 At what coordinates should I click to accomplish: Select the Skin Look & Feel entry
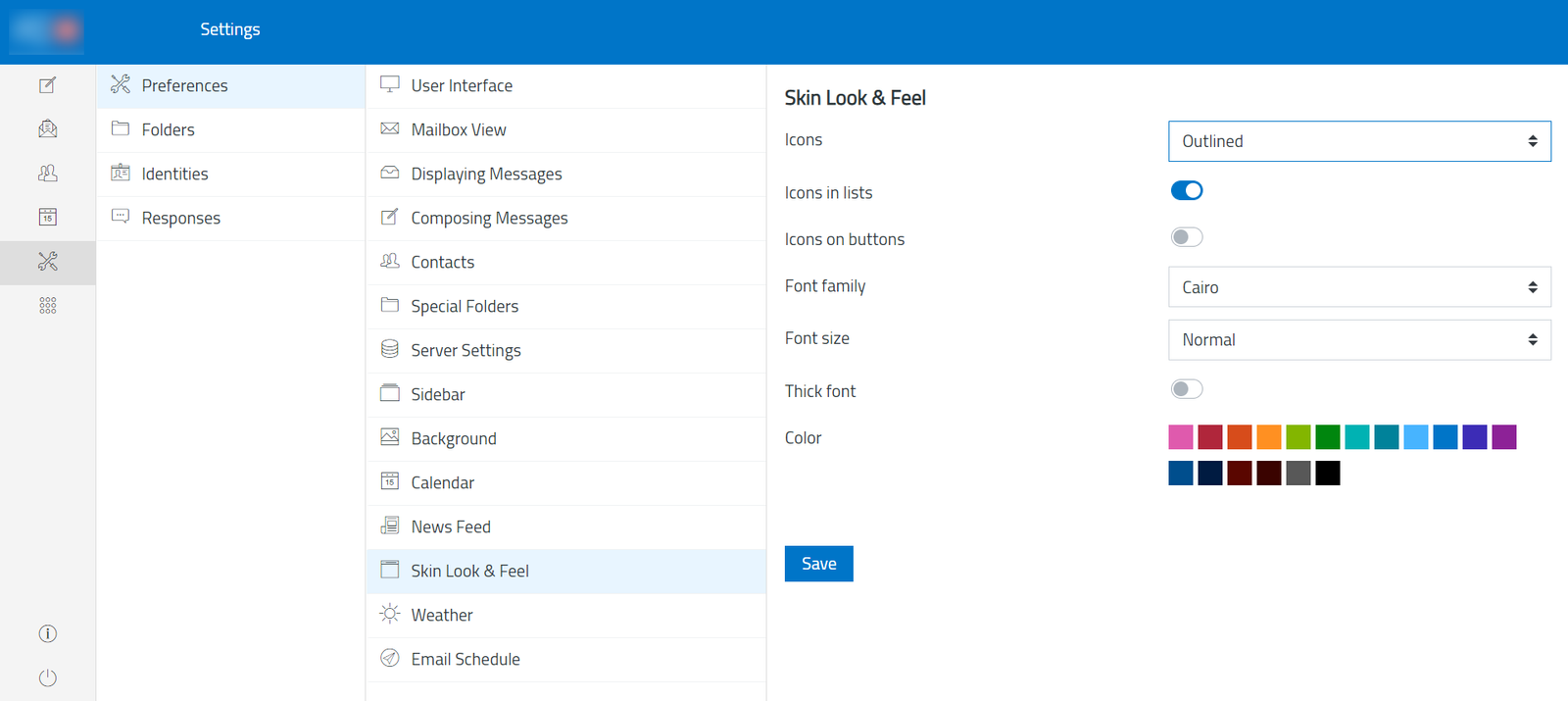(565, 572)
